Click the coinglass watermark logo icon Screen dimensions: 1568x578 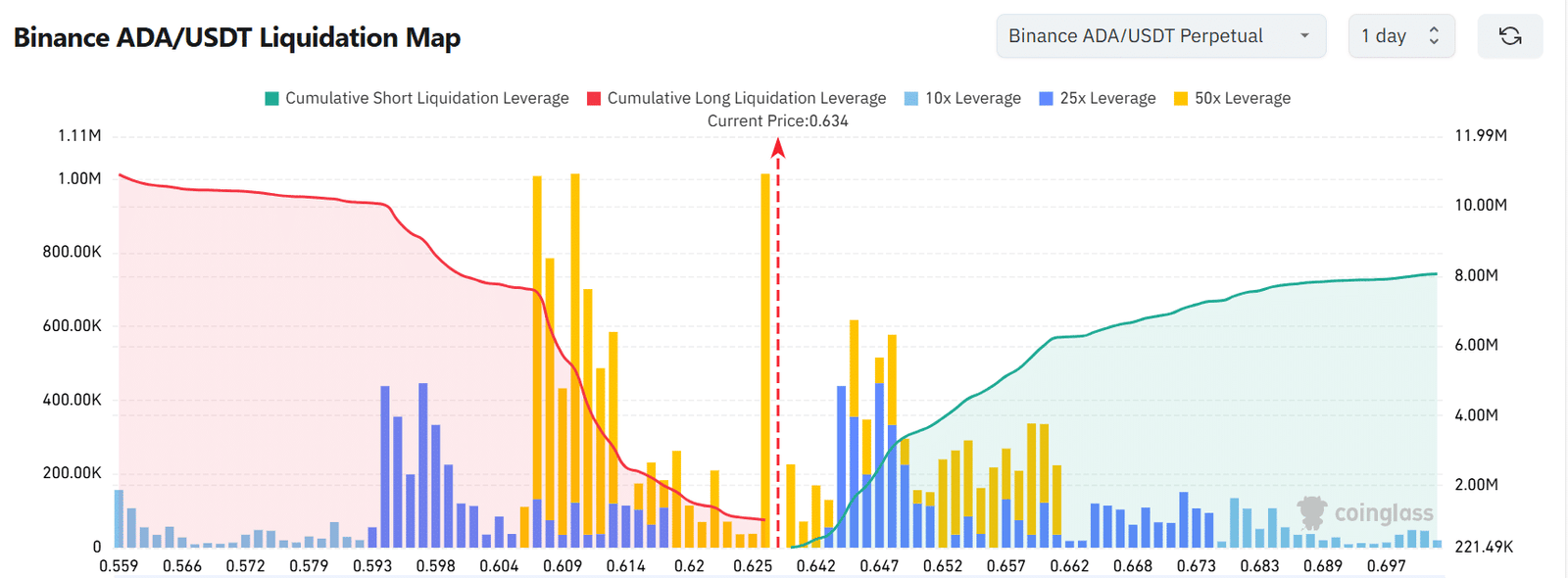(1311, 512)
